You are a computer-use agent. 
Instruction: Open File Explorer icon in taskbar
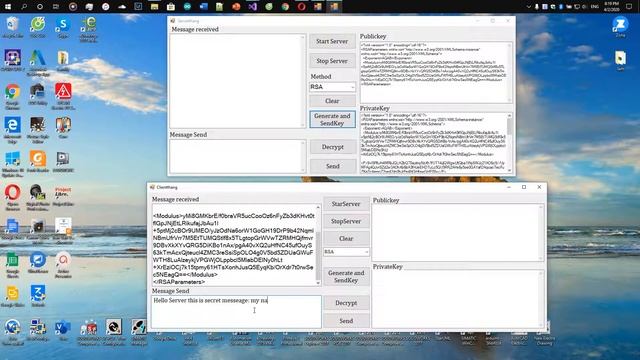[x=154, y=7]
